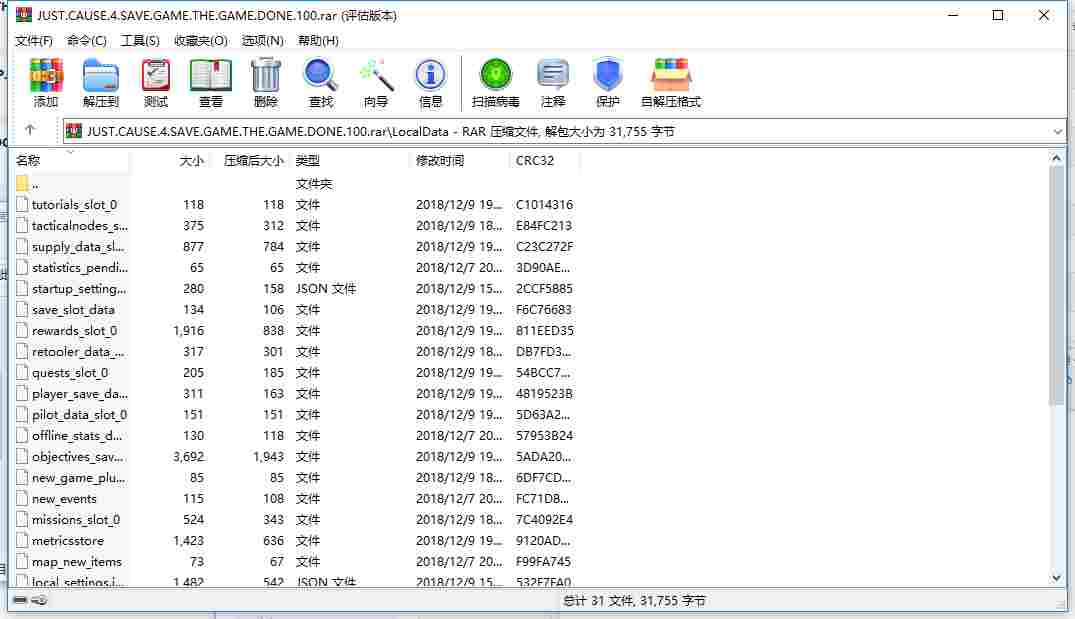
Task: Select the retooler_data_... file name
Action: coord(77,352)
